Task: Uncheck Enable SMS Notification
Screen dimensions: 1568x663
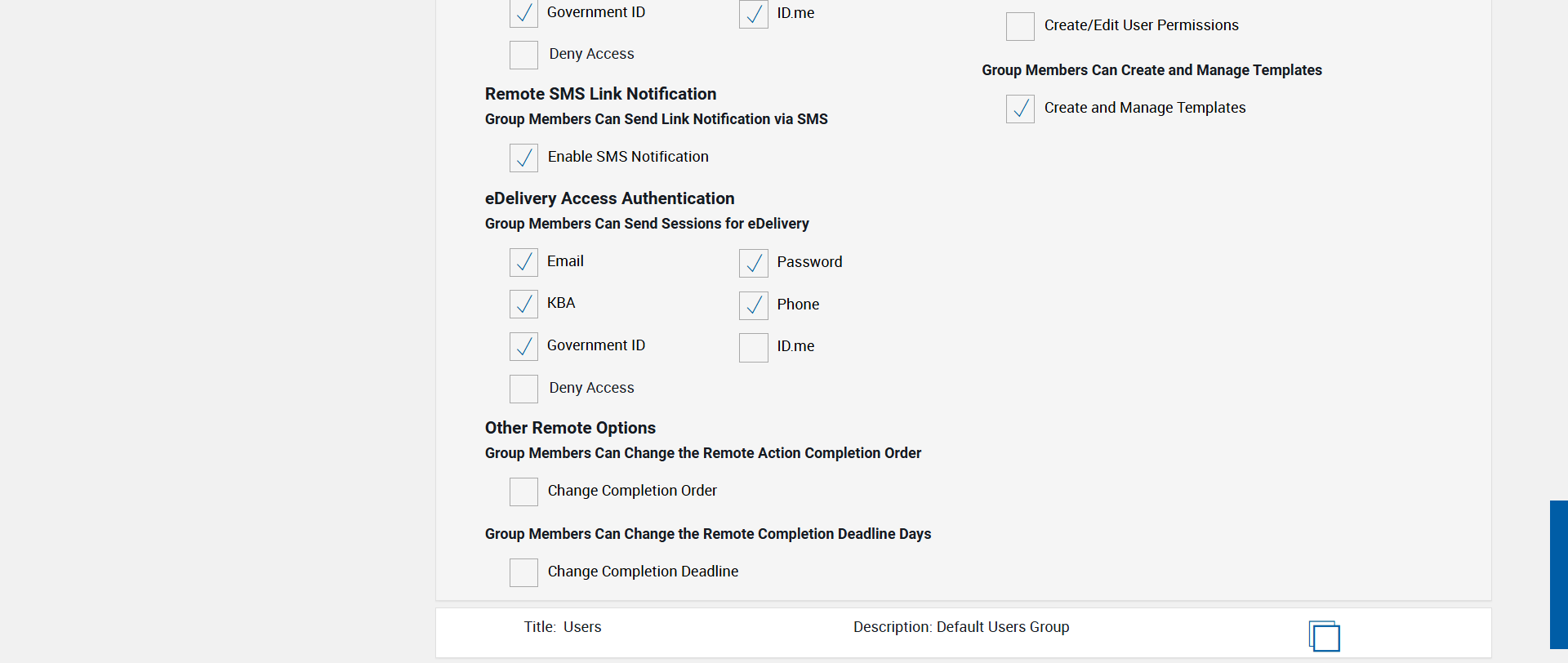Action: click(x=523, y=158)
